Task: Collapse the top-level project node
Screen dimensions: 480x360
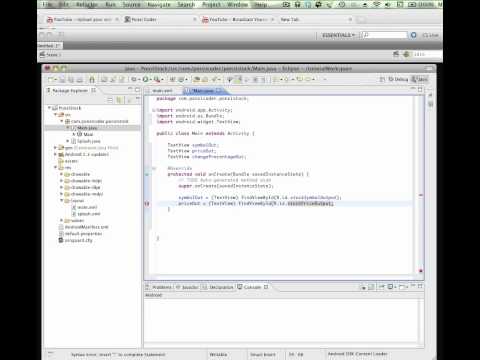Action: pos(49,108)
